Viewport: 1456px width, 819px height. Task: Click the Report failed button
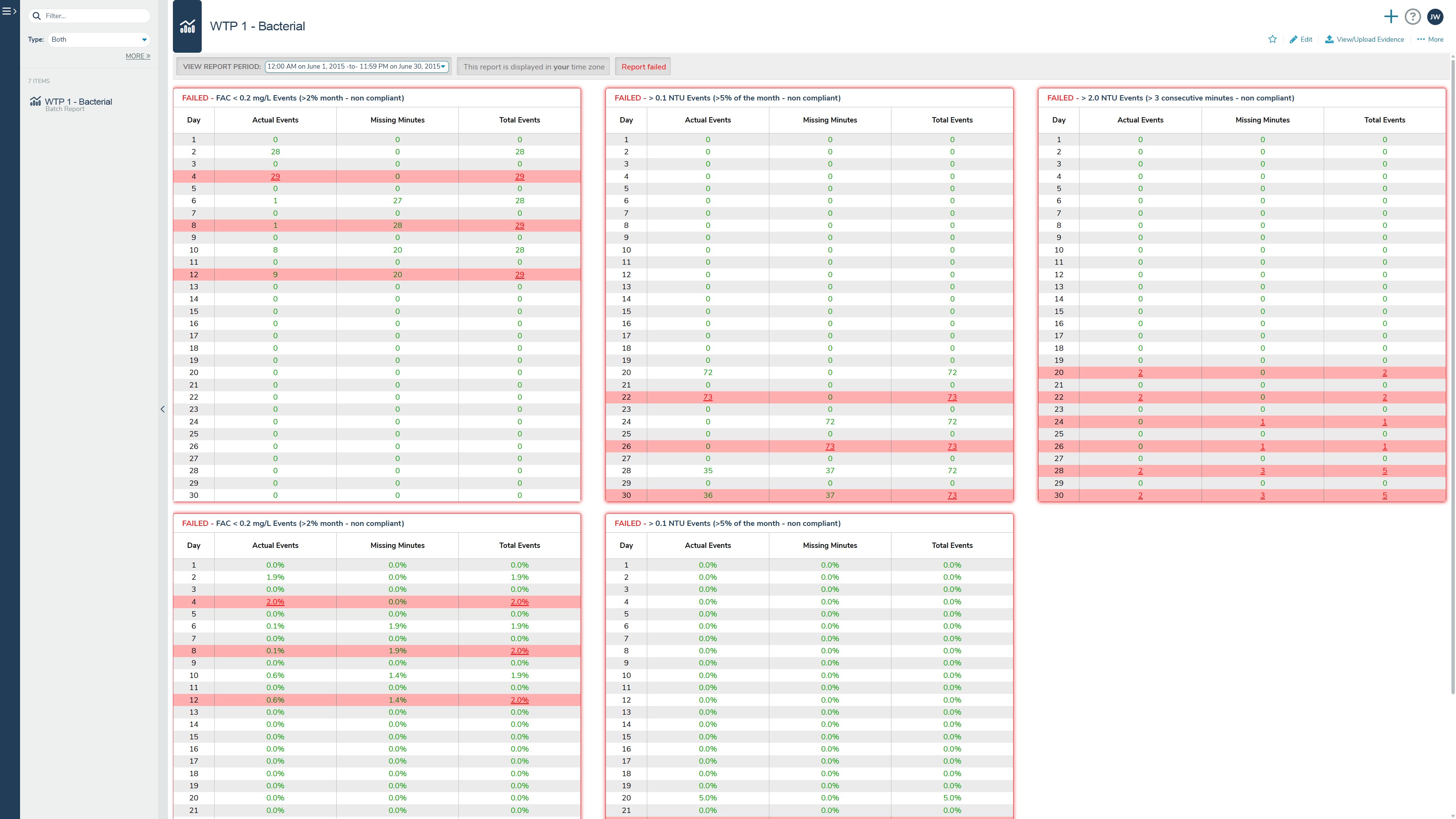[643, 67]
